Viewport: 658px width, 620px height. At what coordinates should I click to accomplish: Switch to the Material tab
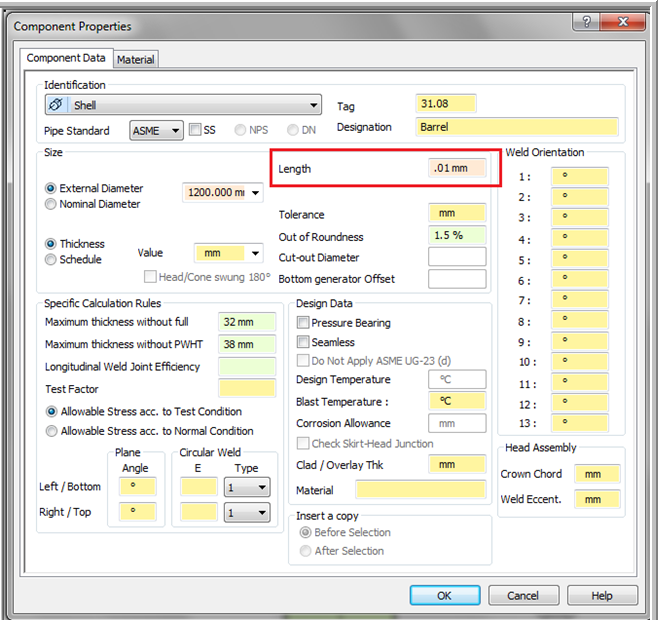(136, 60)
